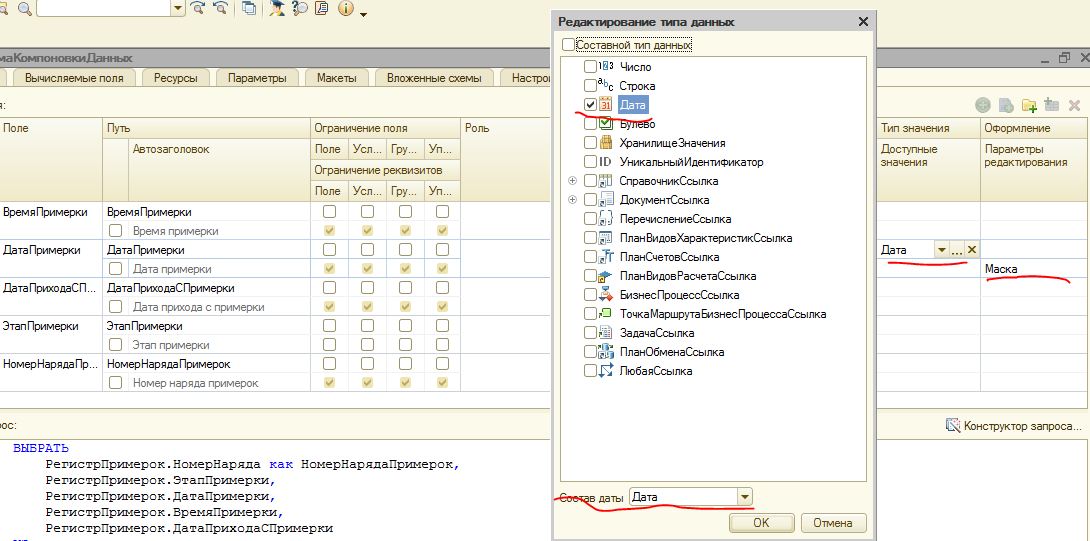This screenshot has width=1090, height=541.
Task: Switch to the Ресурсы tab
Action: [176, 78]
